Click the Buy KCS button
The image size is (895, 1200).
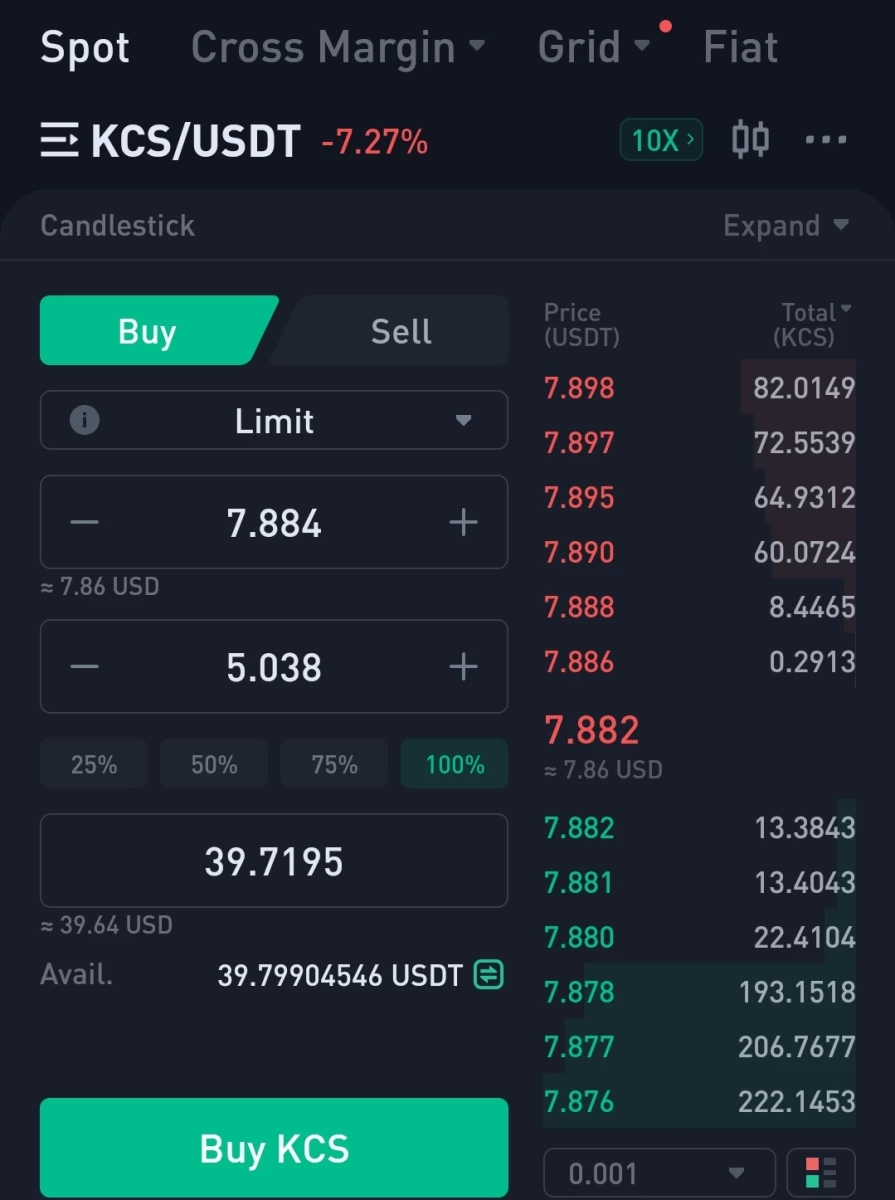click(x=274, y=1148)
